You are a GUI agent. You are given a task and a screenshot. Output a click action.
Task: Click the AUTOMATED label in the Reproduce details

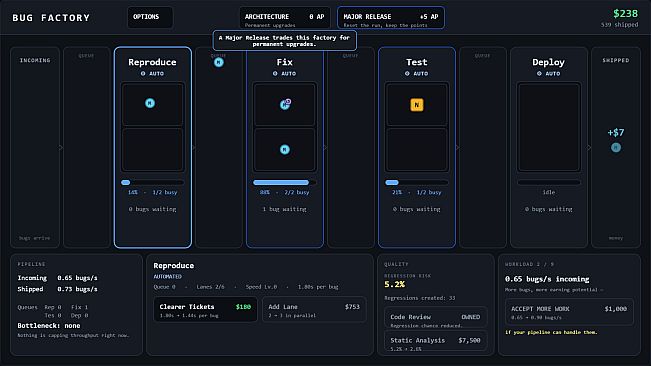pos(167,276)
